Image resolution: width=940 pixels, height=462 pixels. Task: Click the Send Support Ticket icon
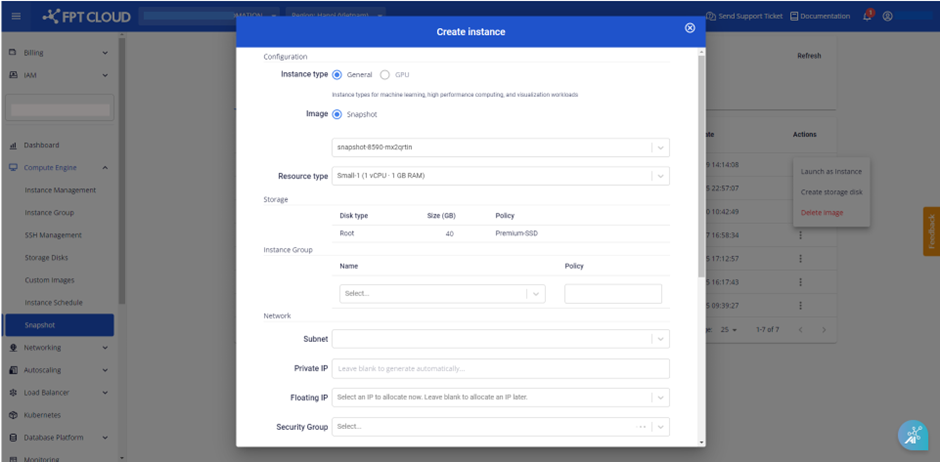click(x=711, y=16)
